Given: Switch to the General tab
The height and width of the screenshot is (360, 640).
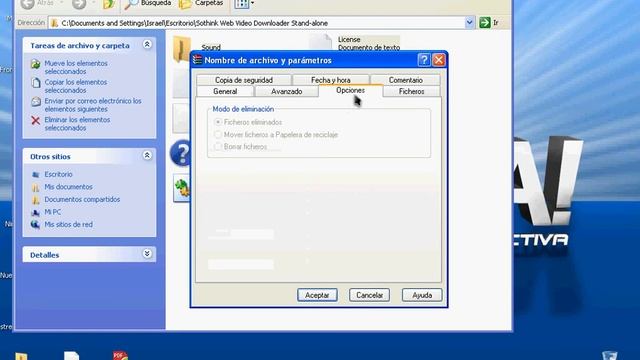Looking at the screenshot, I should [225, 91].
